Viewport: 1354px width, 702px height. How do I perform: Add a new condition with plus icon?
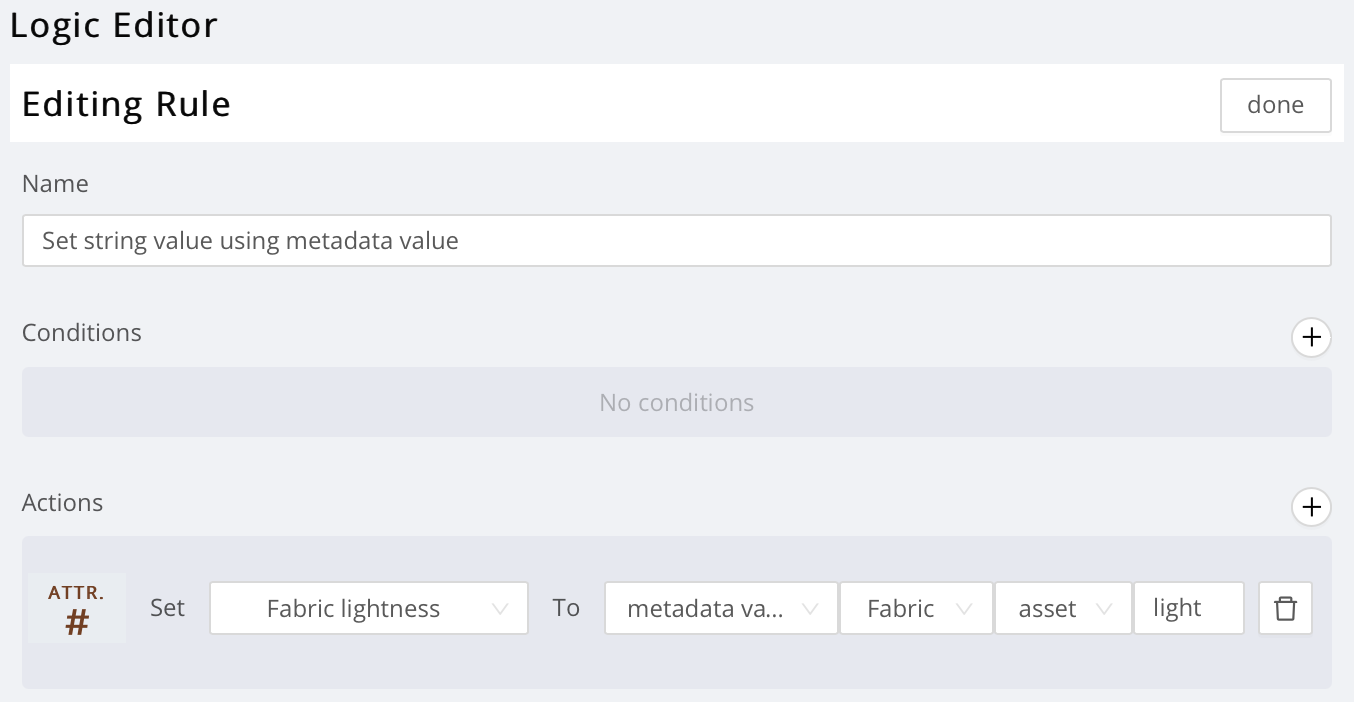1311,338
